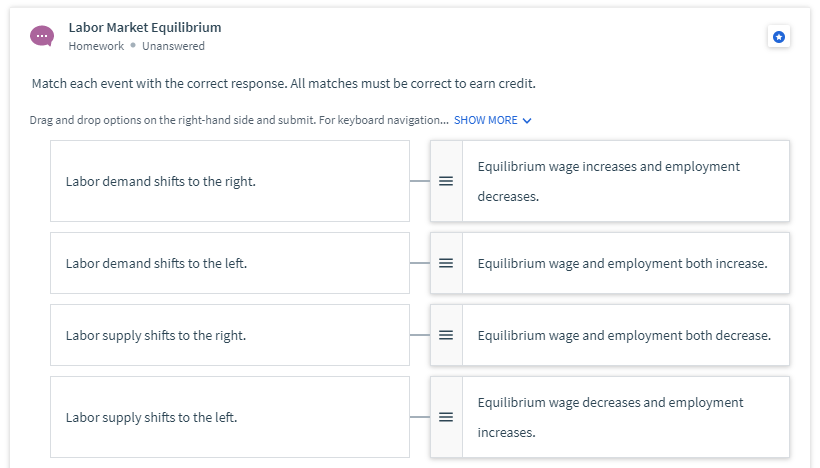
Task: Click the 'Unanswered' status text
Action: click(x=173, y=46)
